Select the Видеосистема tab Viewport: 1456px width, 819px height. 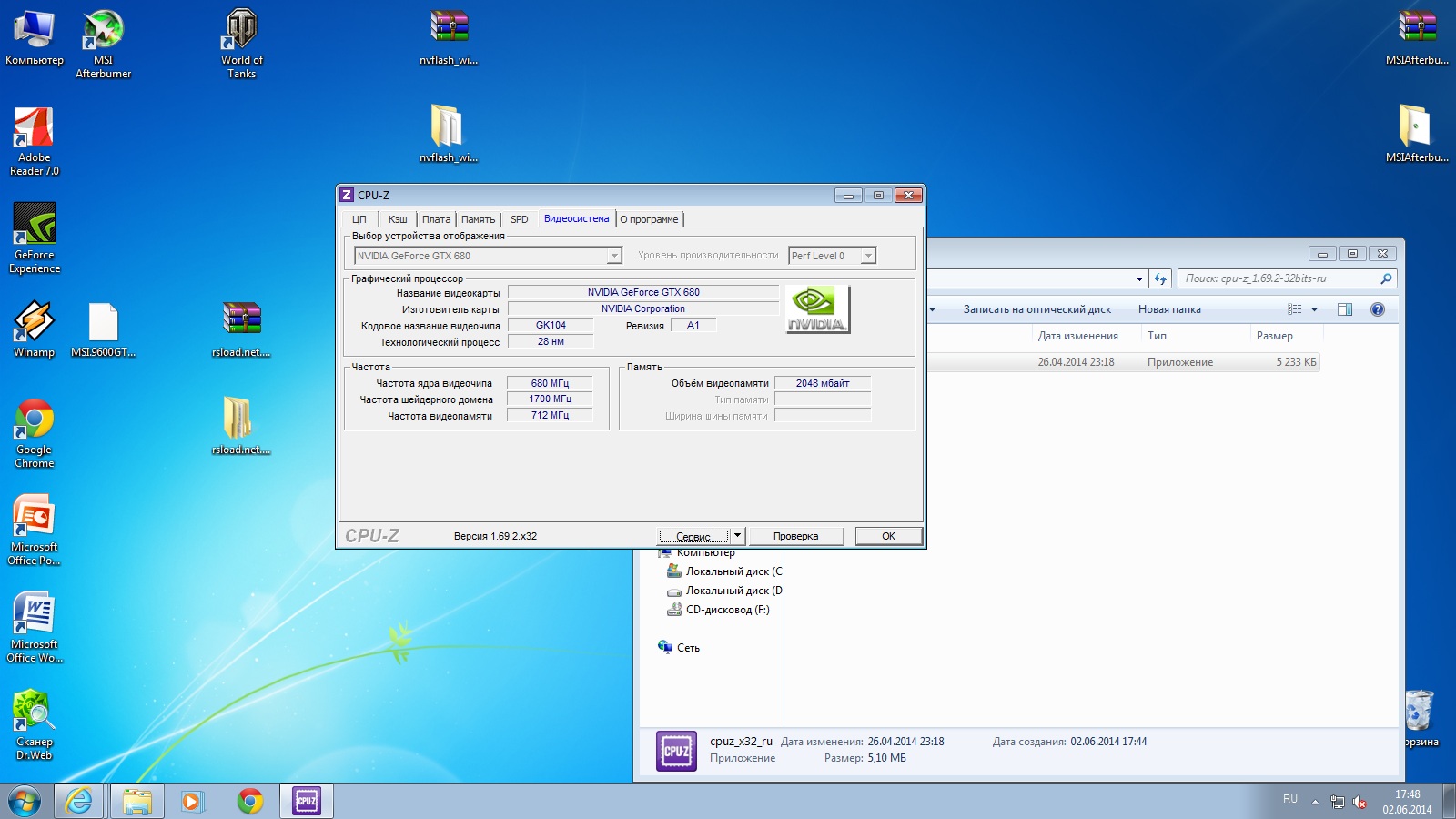(x=577, y=218)
